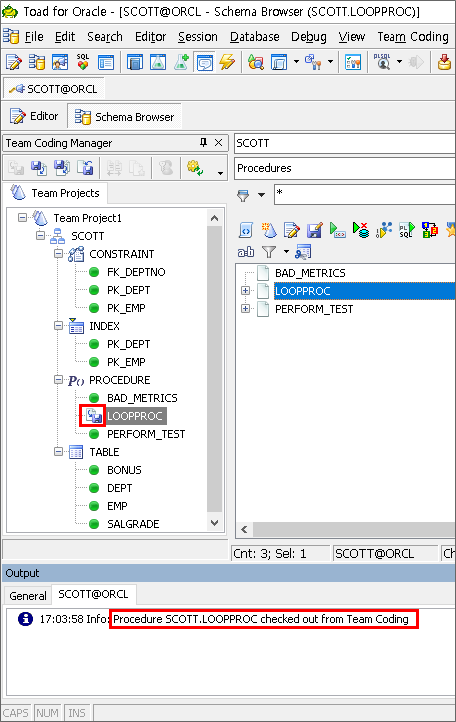Click the funnel filter icon beside search field

[243, 195]
